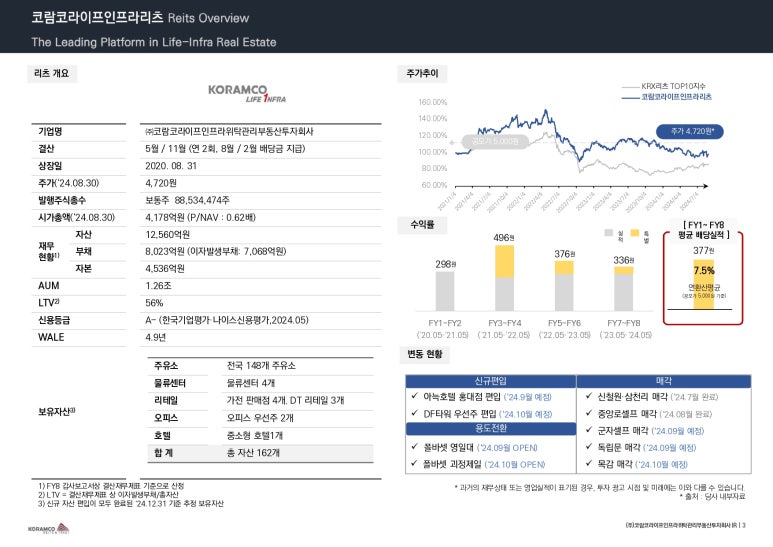The height and width of the screenshot is (547, 773).
Task: Click the FY1~FY8 평균 배당실적 heading
Action: [x=703, y=230]
